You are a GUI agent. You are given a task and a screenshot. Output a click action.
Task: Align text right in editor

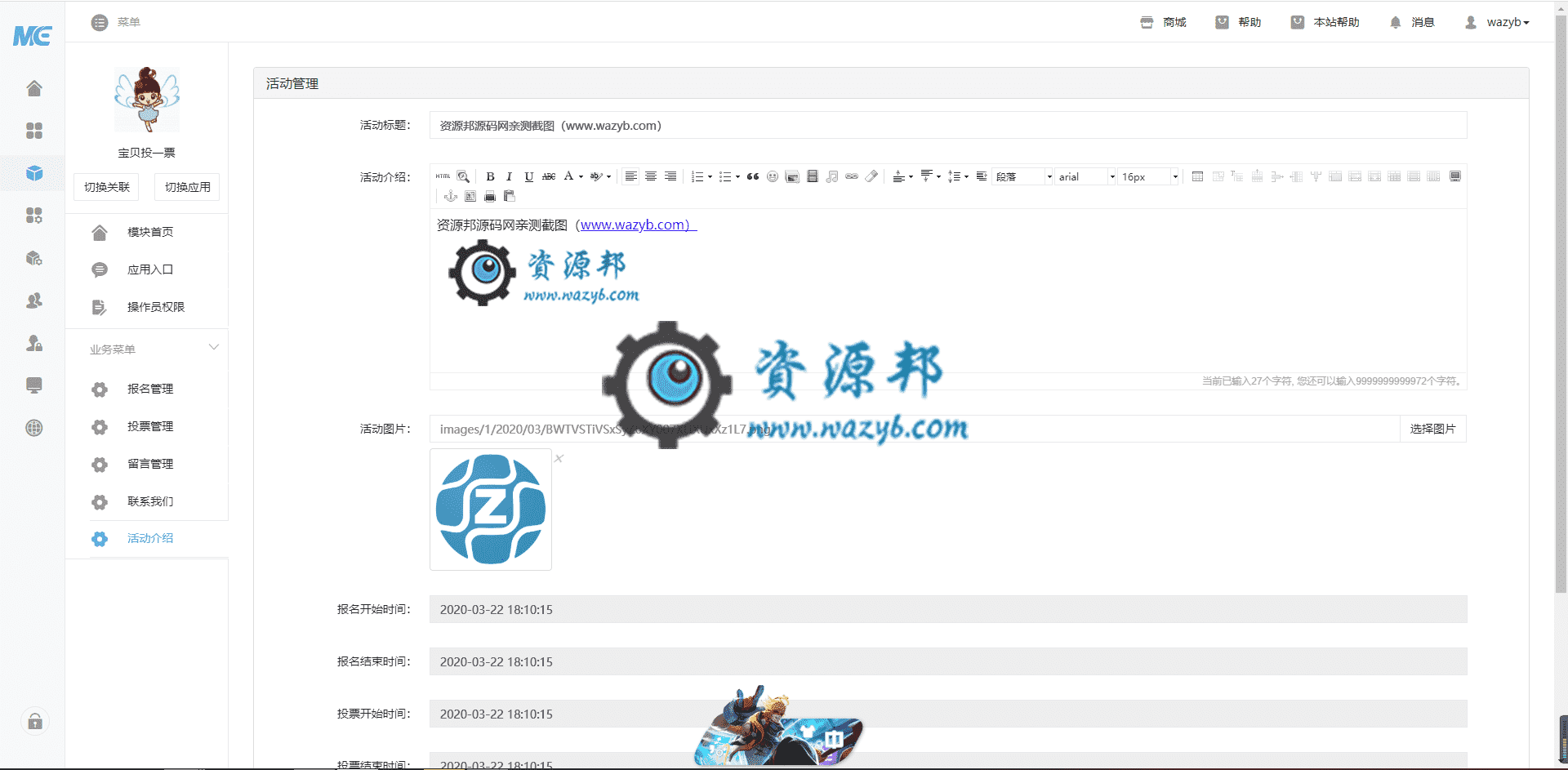coord(670,176)
